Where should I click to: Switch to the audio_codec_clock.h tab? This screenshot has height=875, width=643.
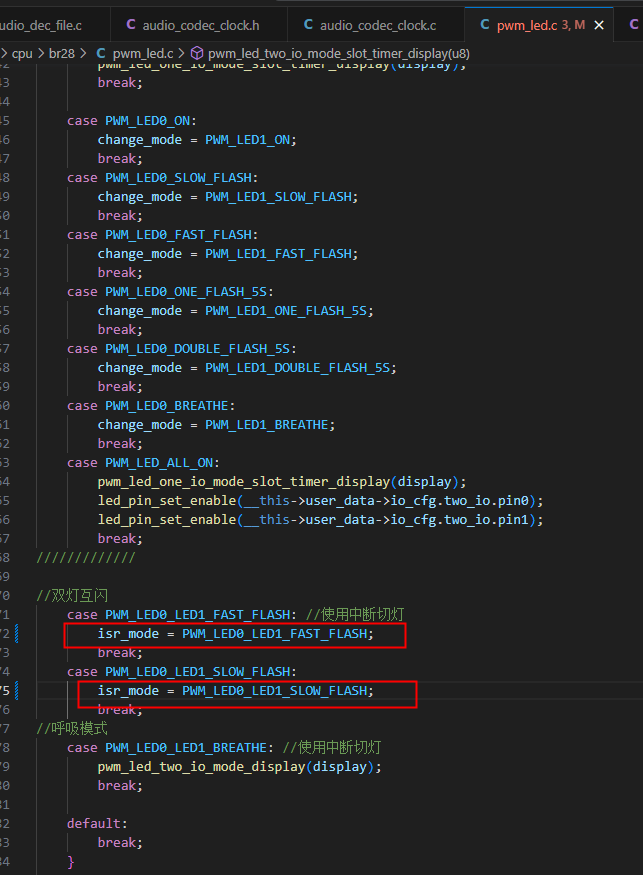point(199,25)
